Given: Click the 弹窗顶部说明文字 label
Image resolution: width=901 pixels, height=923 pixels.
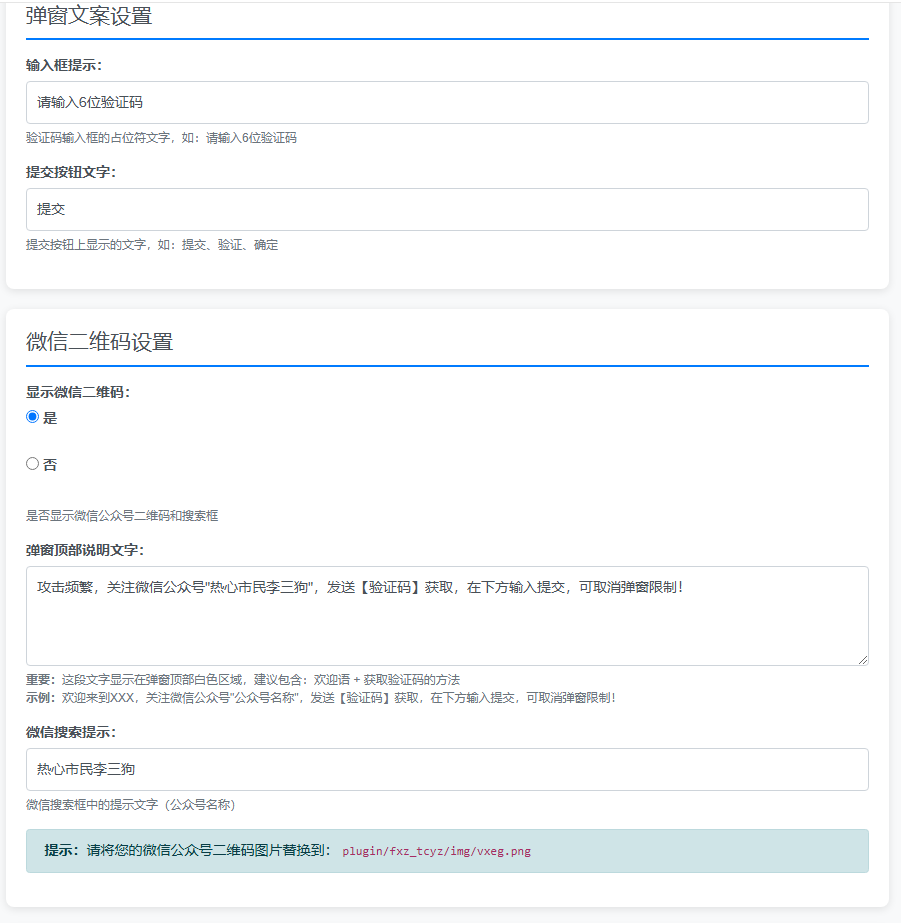Looking at the screenshot, I should pos(85,550).
